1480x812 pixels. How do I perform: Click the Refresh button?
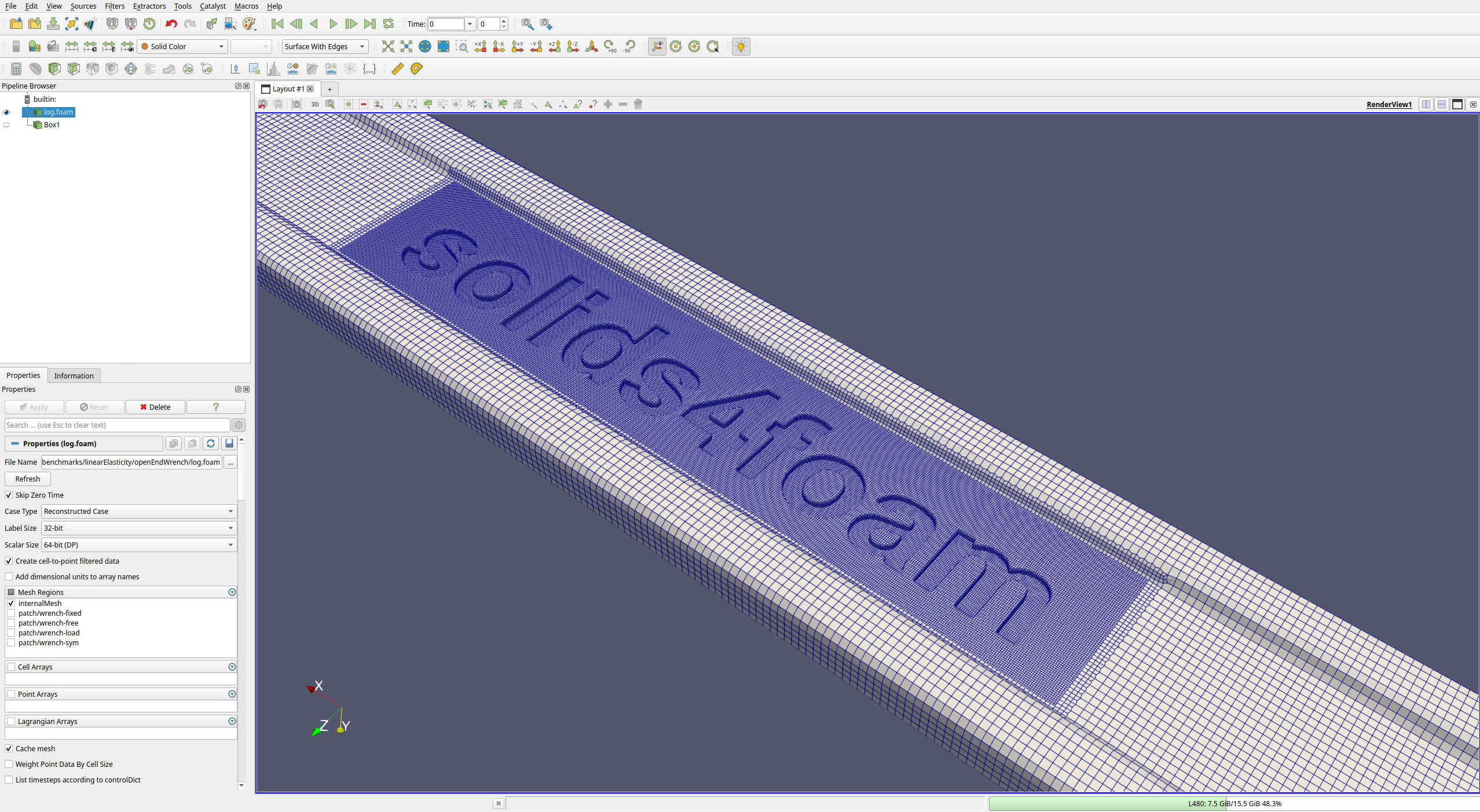[28, 479]
